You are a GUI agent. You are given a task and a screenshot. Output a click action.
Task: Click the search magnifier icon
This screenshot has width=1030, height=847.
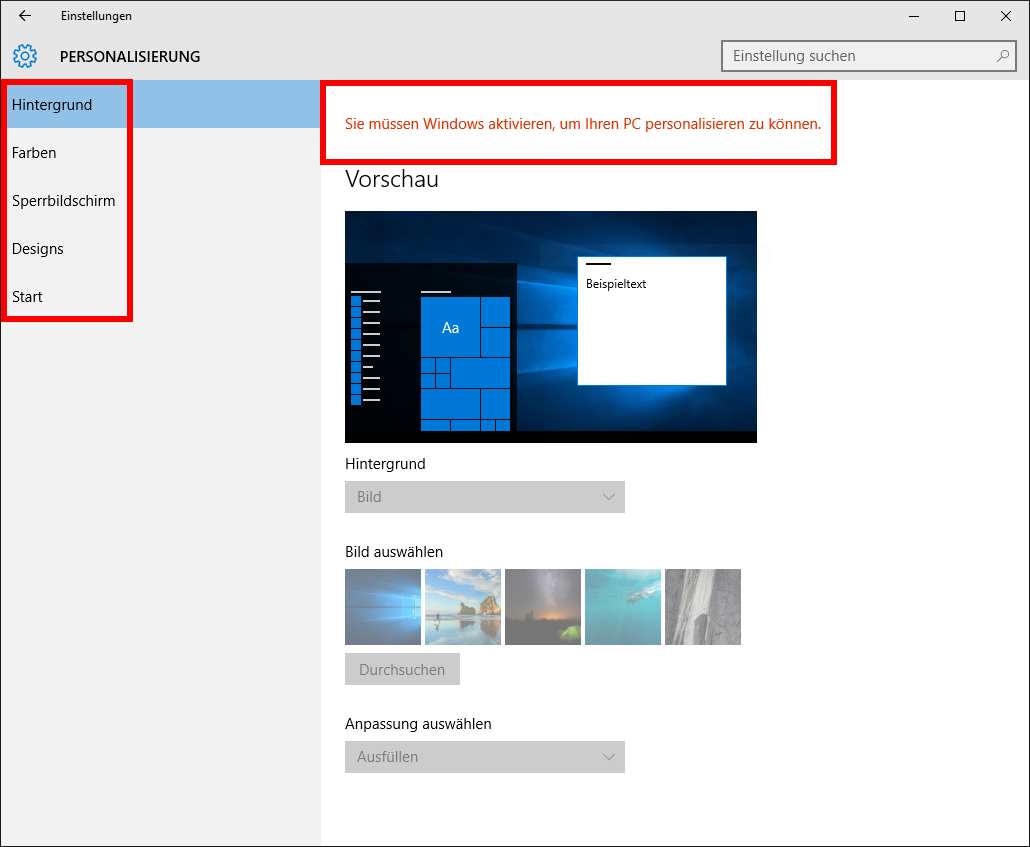[1003, 56]
